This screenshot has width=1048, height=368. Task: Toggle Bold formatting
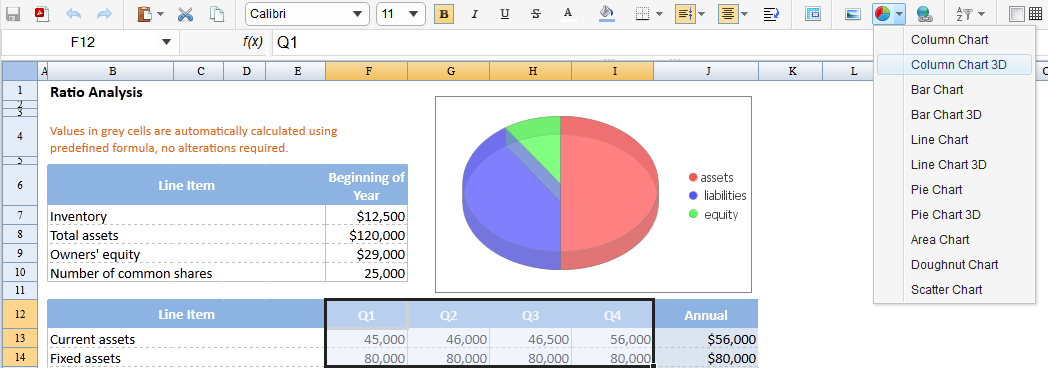[444, 13]
